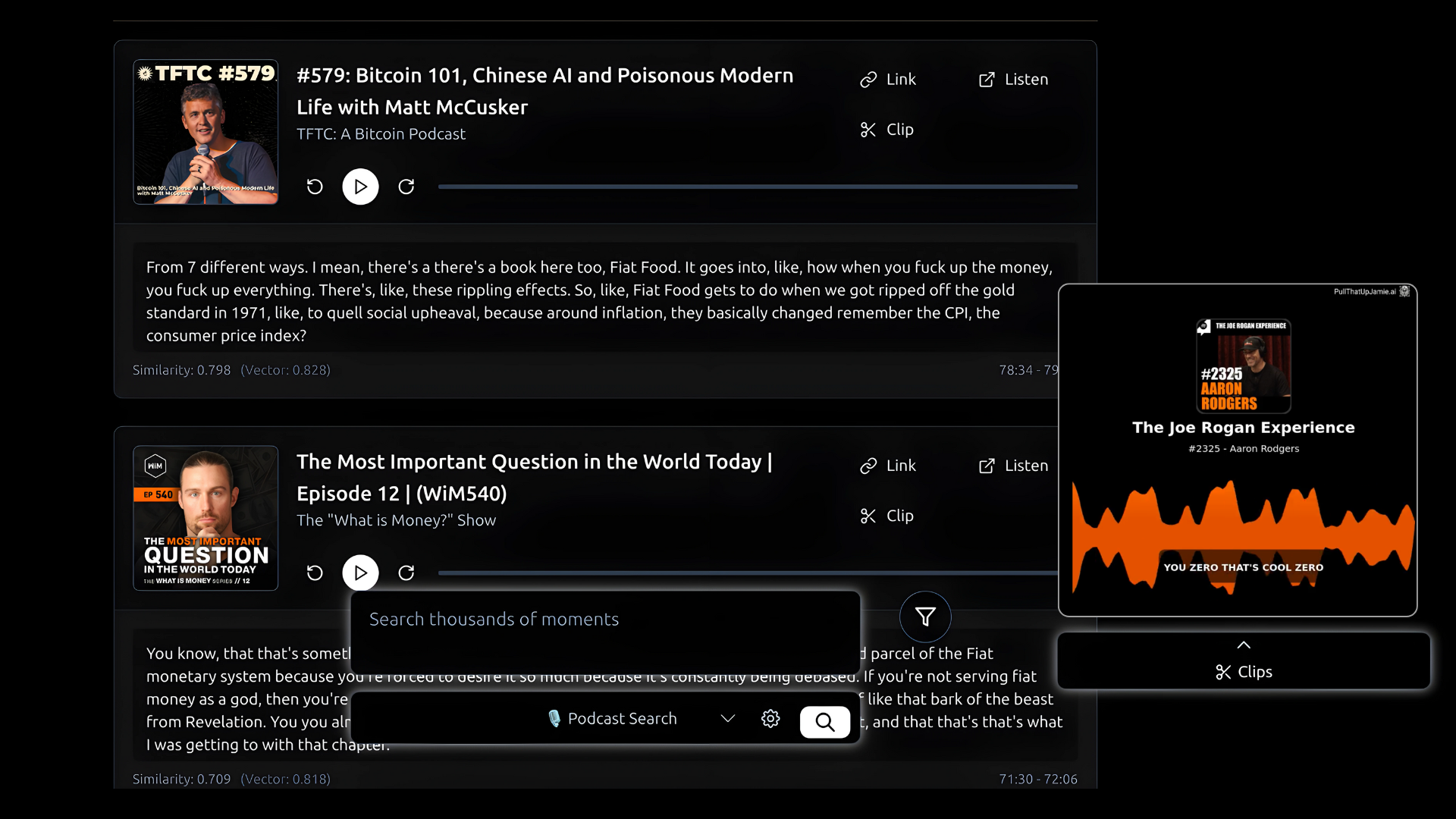Image resolution: width=1456 pixels, height=819 pixels.
Task: Open the Clips tray label
Action: [1244, 672]
